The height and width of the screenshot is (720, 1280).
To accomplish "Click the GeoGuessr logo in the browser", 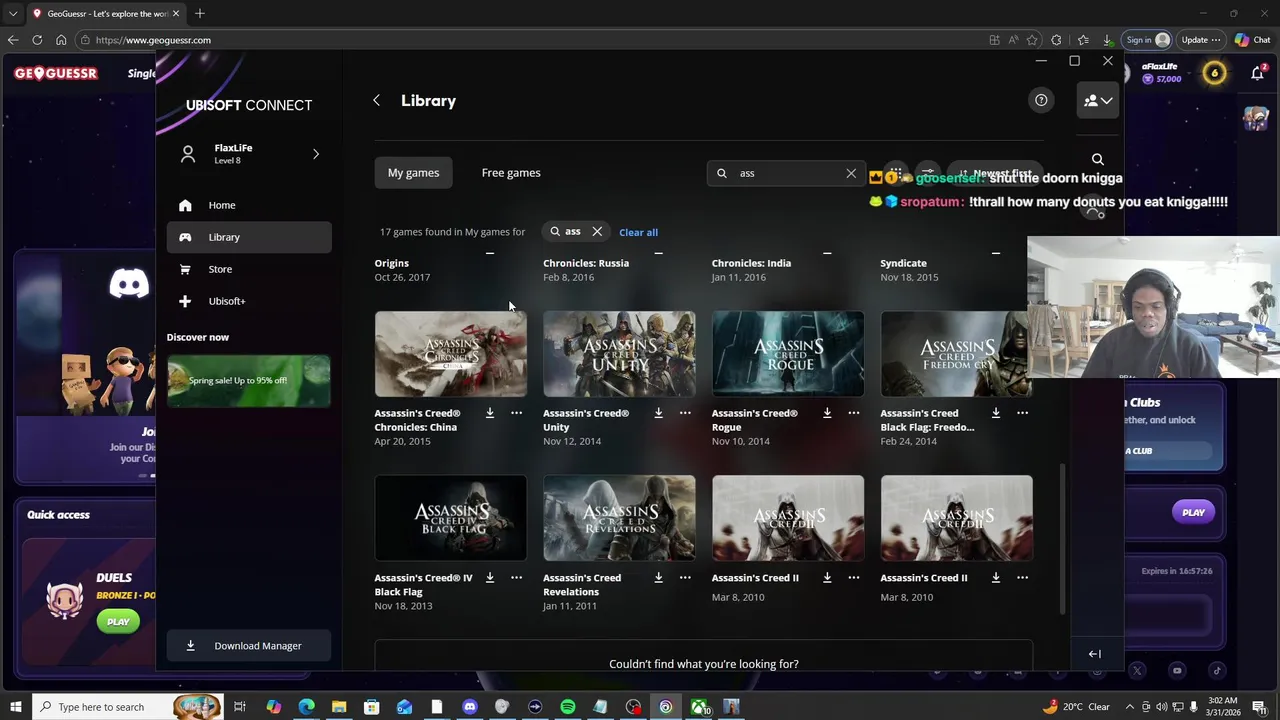I will [56, 73].
